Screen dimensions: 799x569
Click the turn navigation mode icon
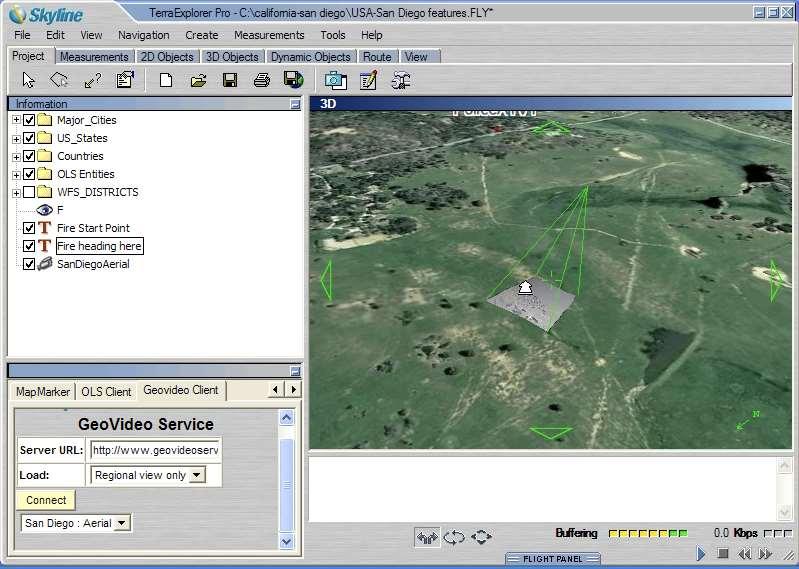(427, 537)
